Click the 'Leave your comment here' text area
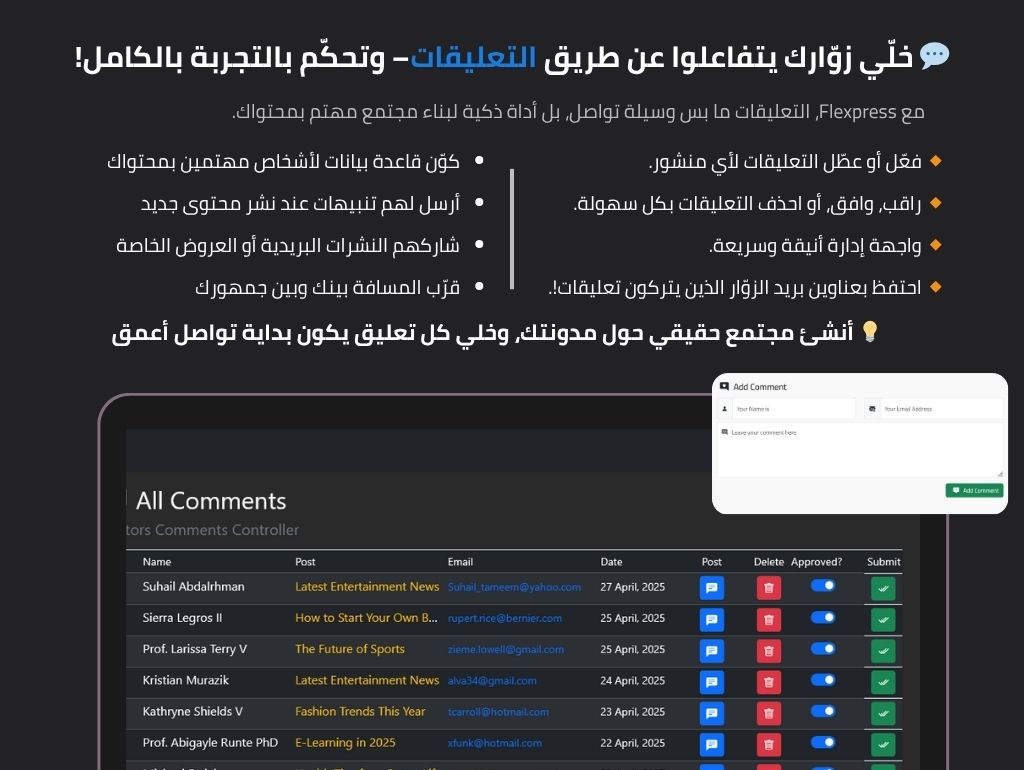1024x770 pixels. pyautogui.click(x=860, y=450)
